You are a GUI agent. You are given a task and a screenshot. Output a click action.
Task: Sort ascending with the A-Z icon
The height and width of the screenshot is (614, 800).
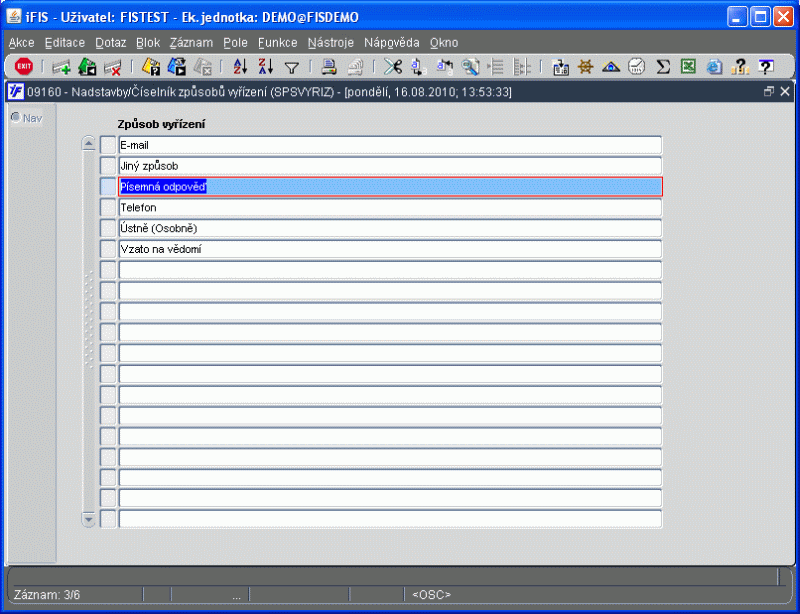240,67
